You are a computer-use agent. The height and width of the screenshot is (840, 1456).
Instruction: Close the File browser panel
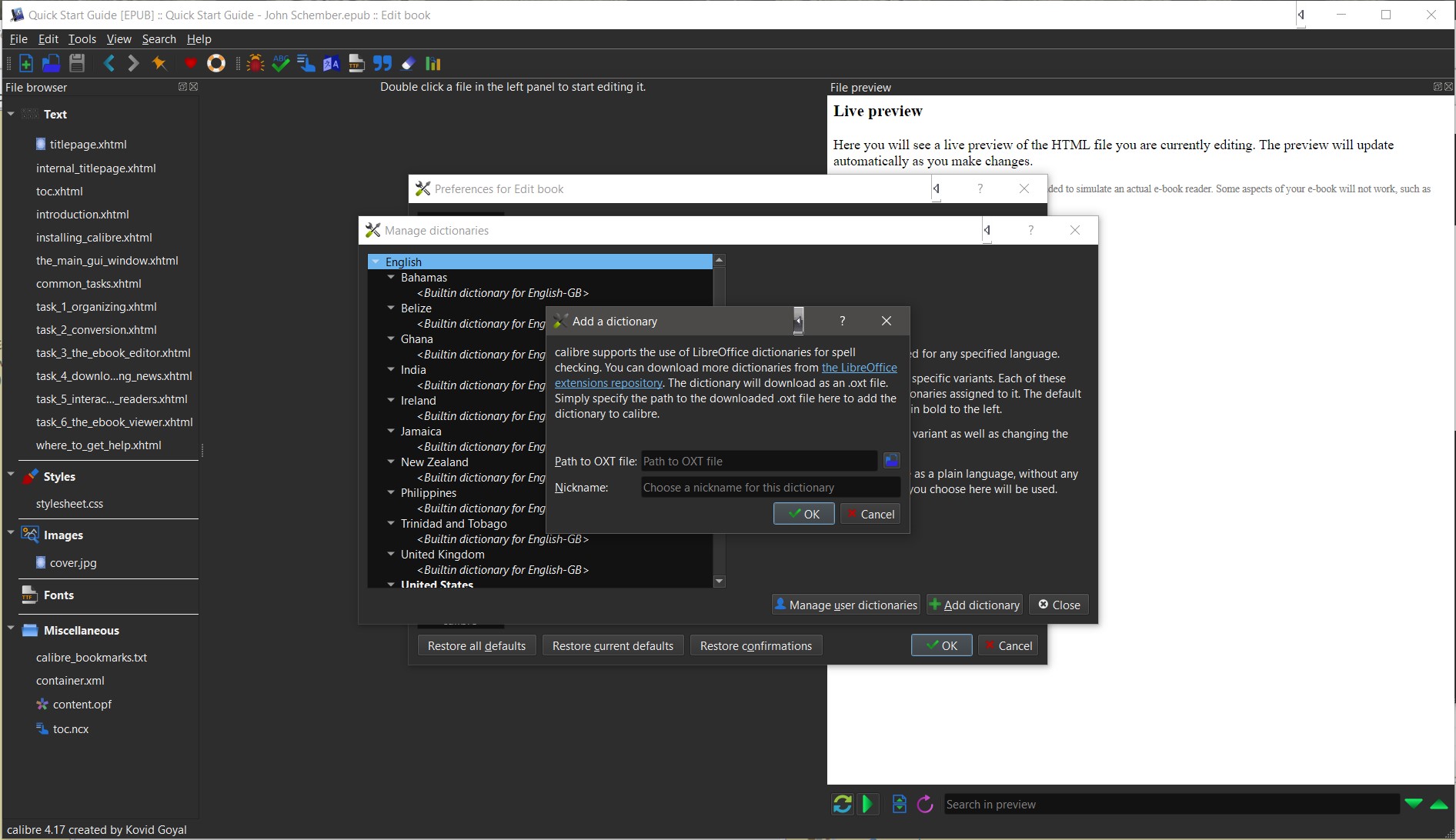click(x=193, y=87)
